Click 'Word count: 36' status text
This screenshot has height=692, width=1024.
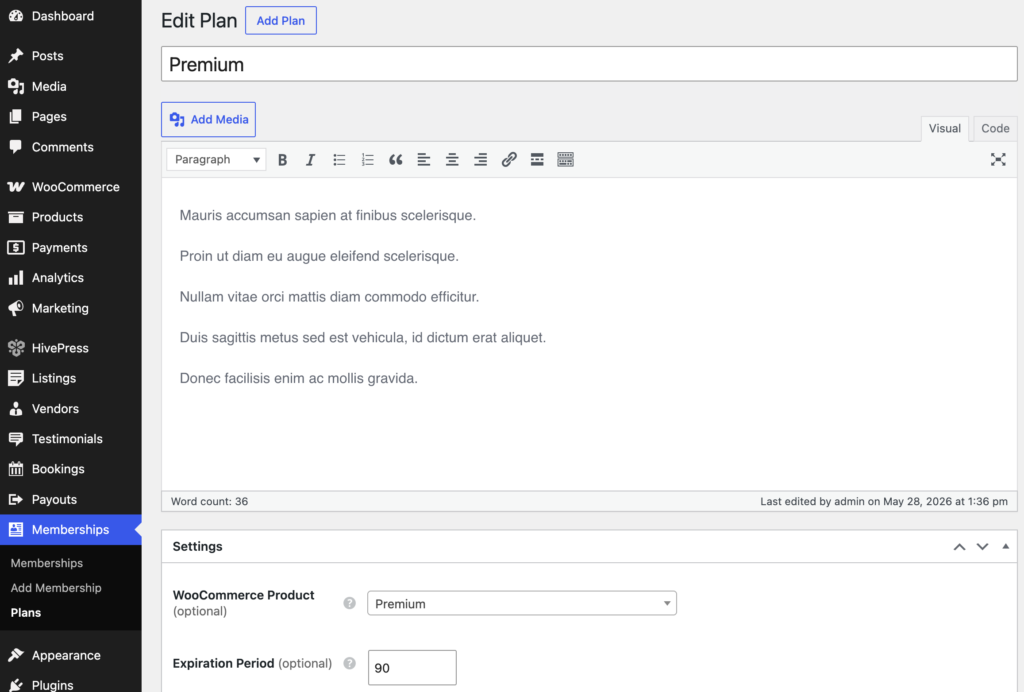pyautogui.click(x=210, y=501)
